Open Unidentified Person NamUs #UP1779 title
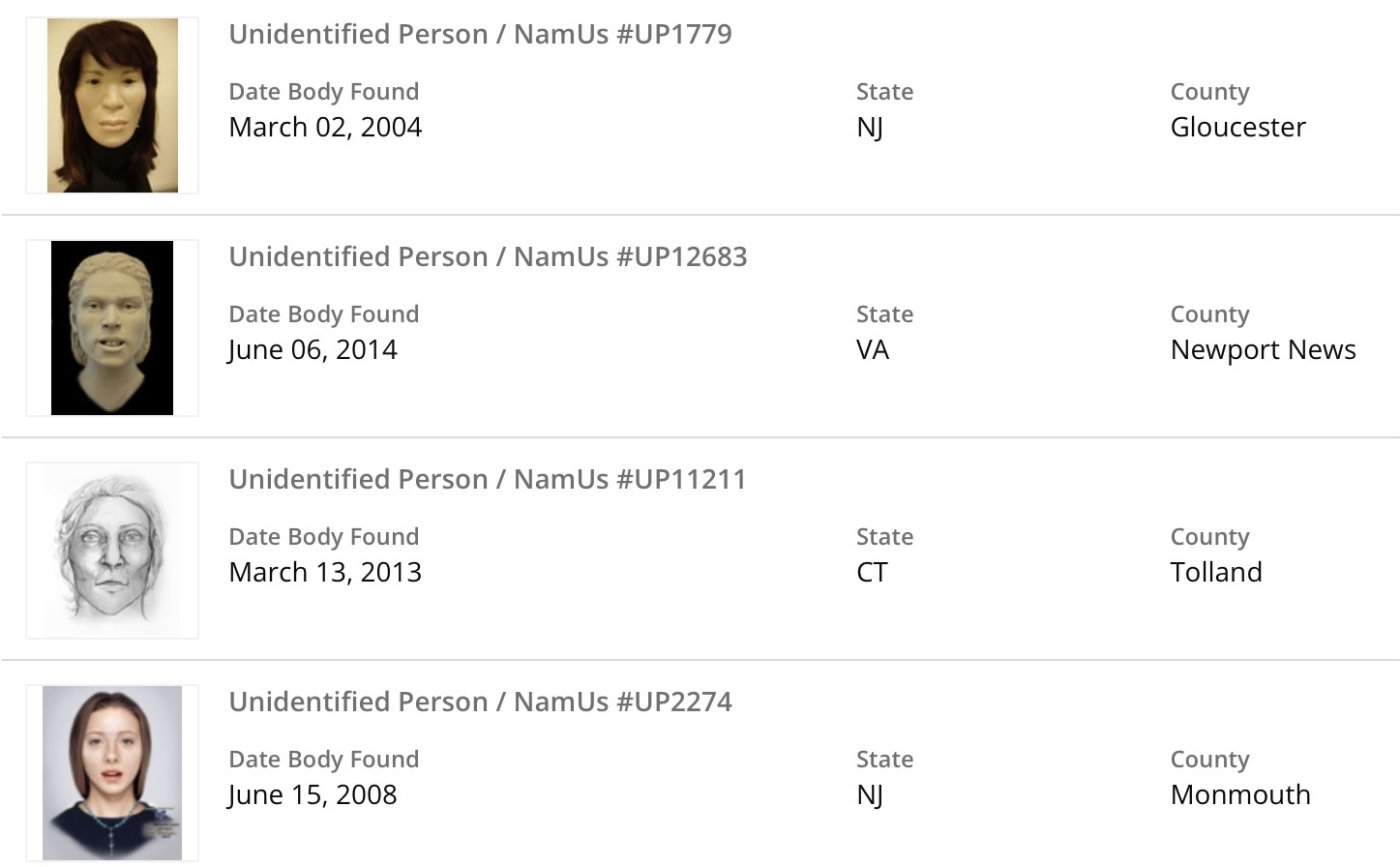 480,34
